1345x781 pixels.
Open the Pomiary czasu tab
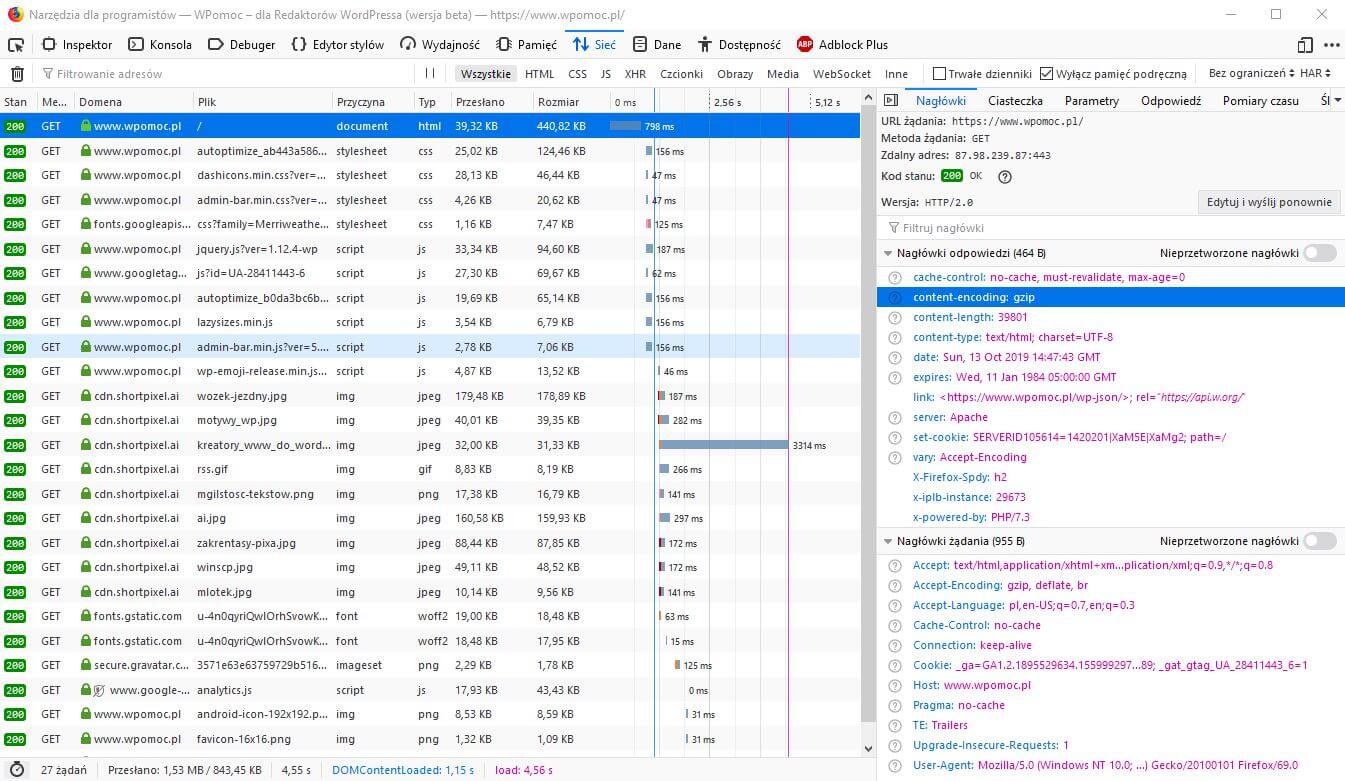1260,101
